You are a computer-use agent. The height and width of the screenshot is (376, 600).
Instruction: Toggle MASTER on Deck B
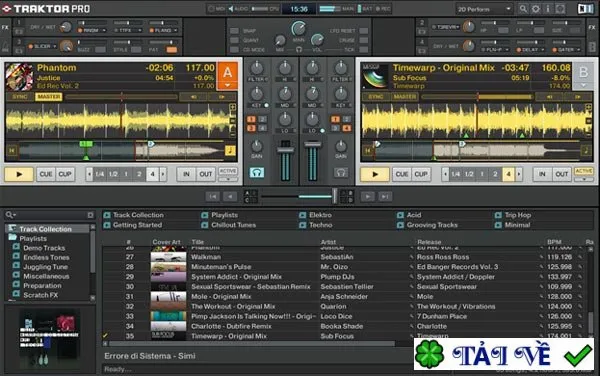(x=404, y=97)
